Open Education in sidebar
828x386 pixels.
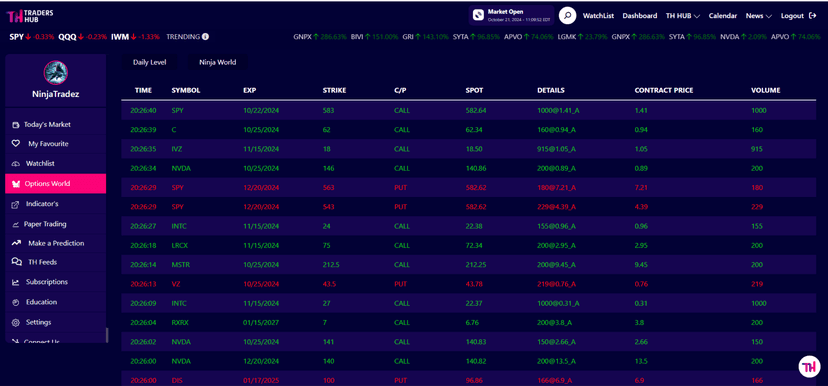click(x=41, y=302)
